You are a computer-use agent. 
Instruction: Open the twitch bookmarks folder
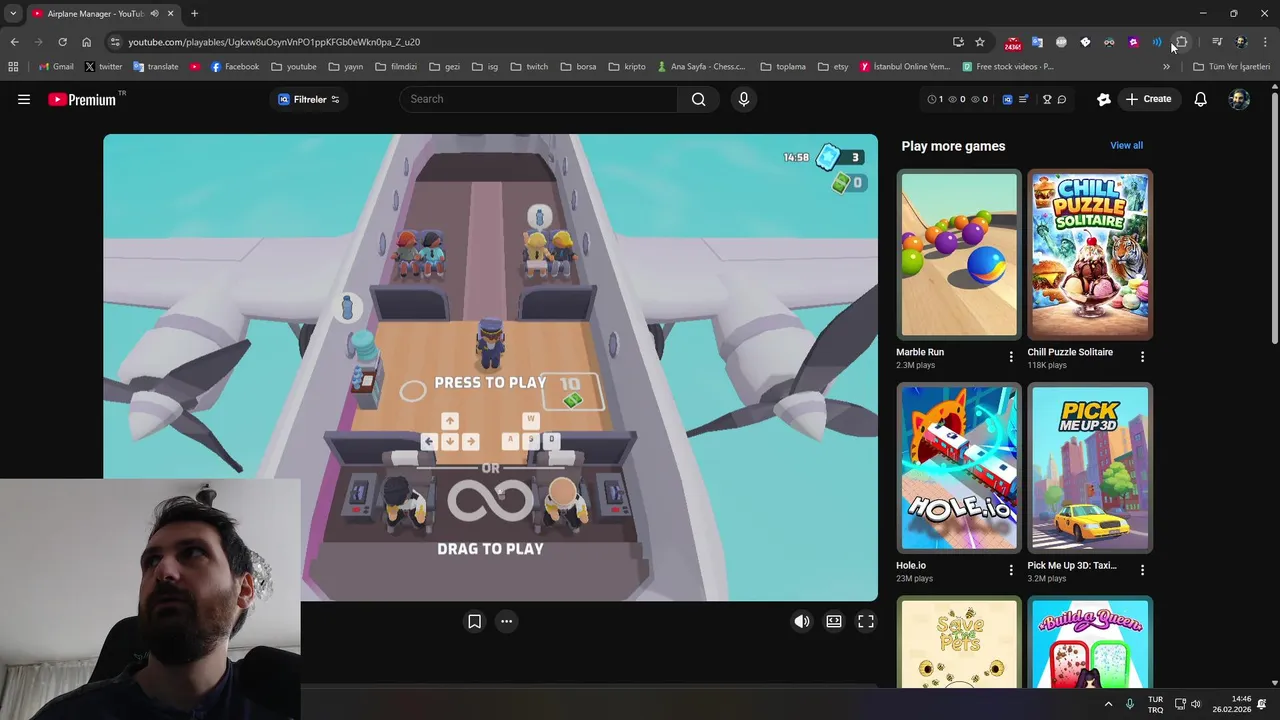click(529, 67)
